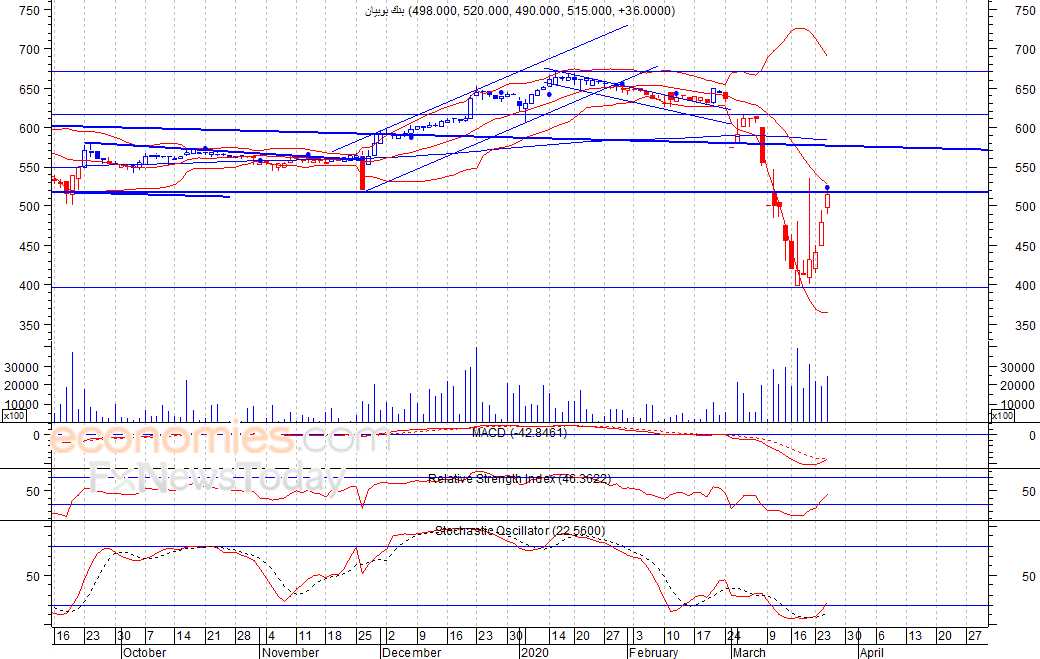Viewport: 1040px width, 659px height.
Task: Click the 600 price label on left axis
Action: [x=29, y=129]
